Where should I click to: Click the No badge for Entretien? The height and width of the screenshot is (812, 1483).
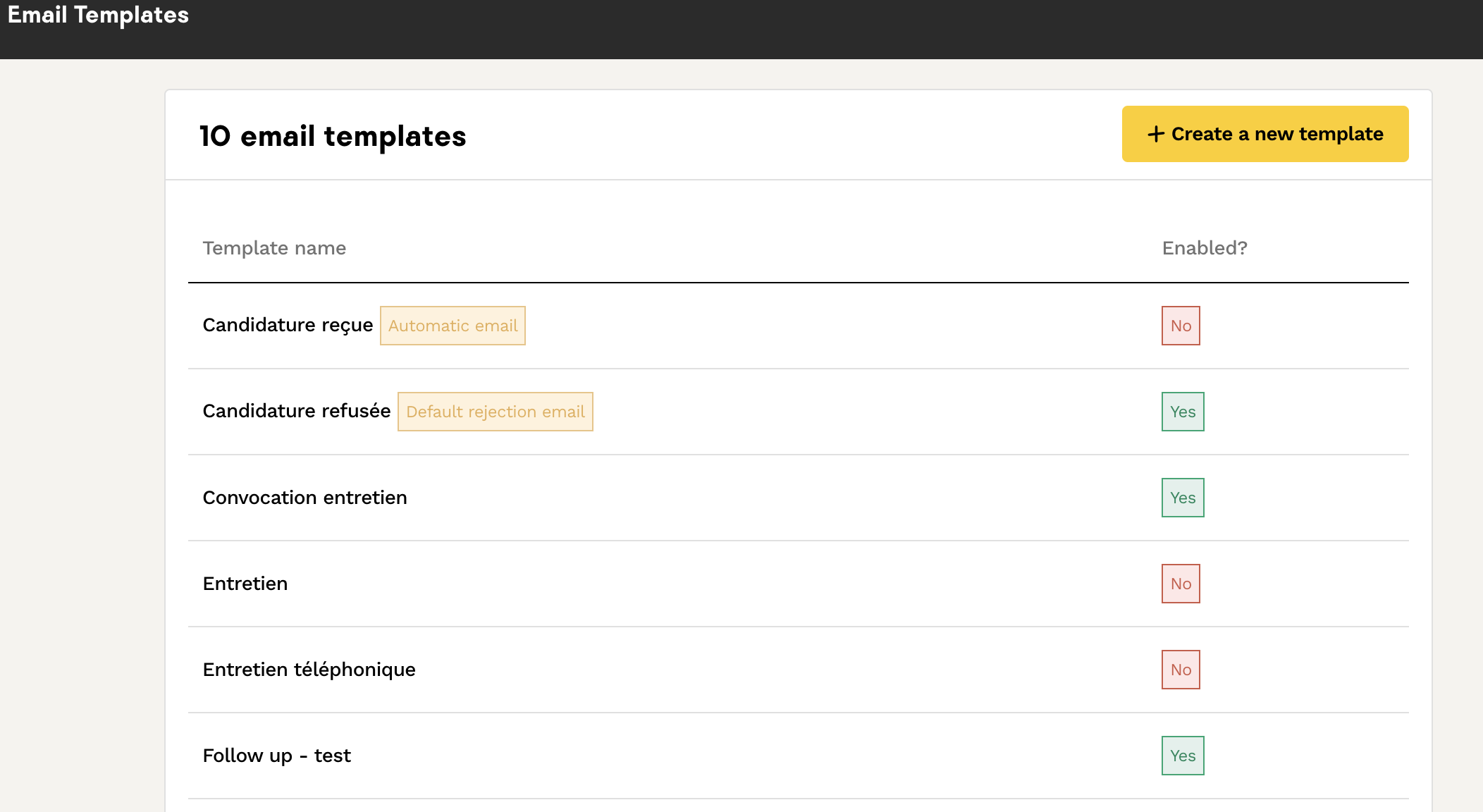click(x=1181, y=584)
